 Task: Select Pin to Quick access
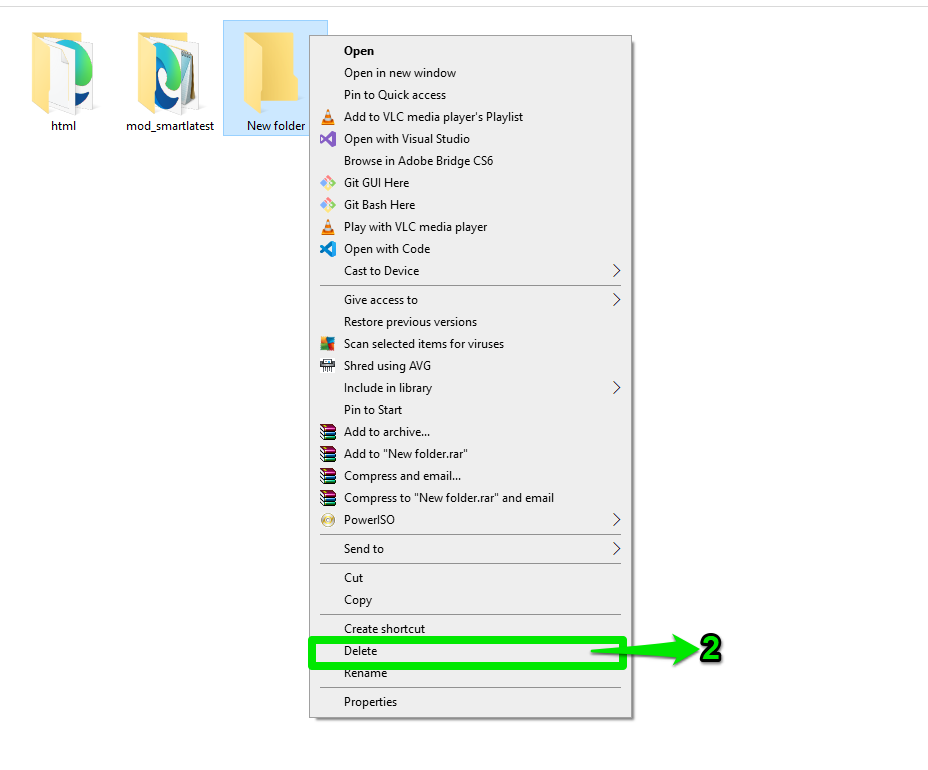coord(471,95)
